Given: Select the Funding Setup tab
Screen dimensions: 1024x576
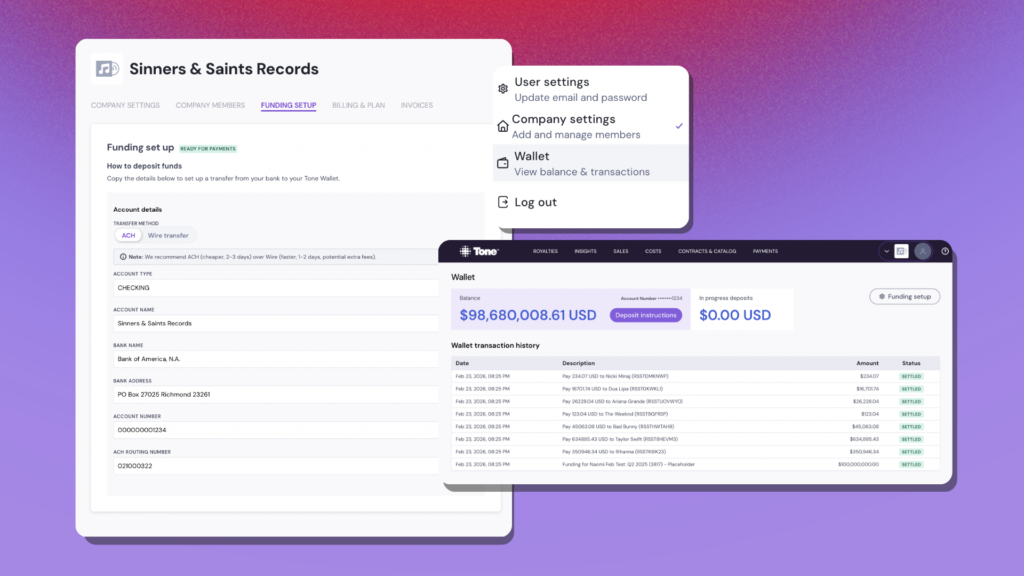Looking at the screenshot, I should pos(289,105).
